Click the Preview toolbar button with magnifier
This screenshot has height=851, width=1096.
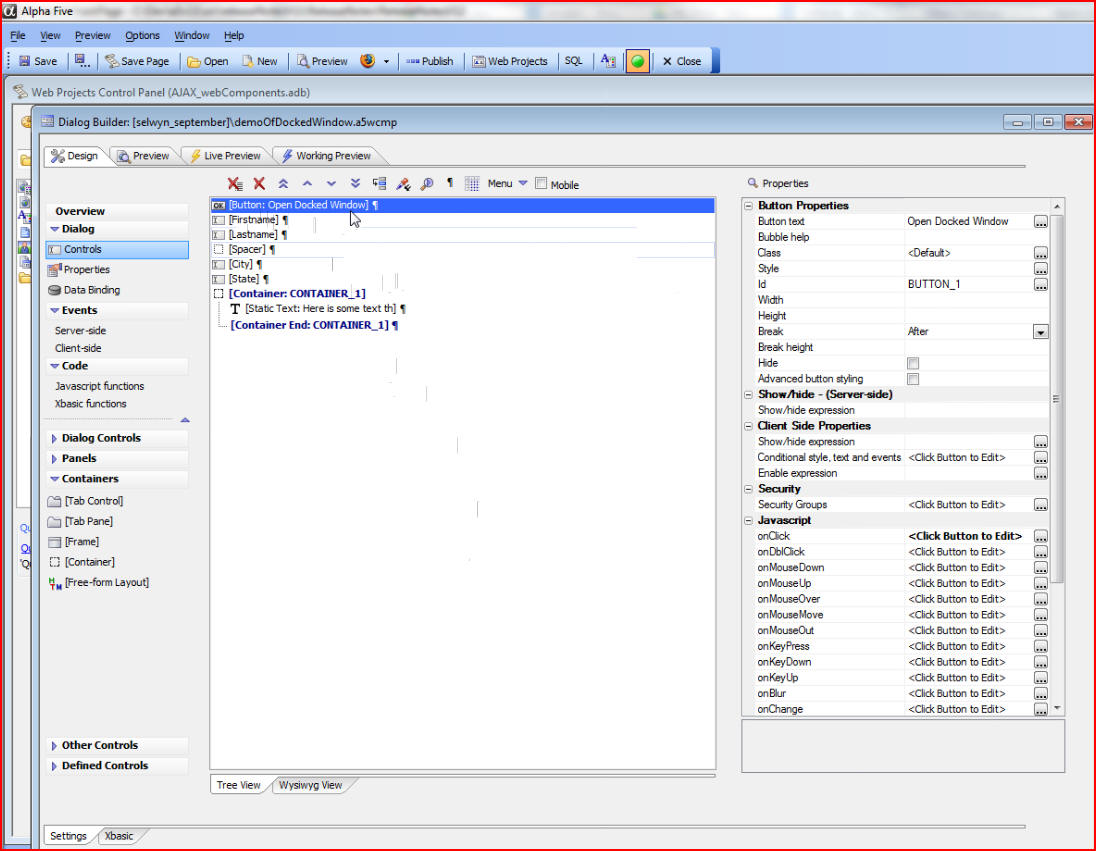pos(322,61)
